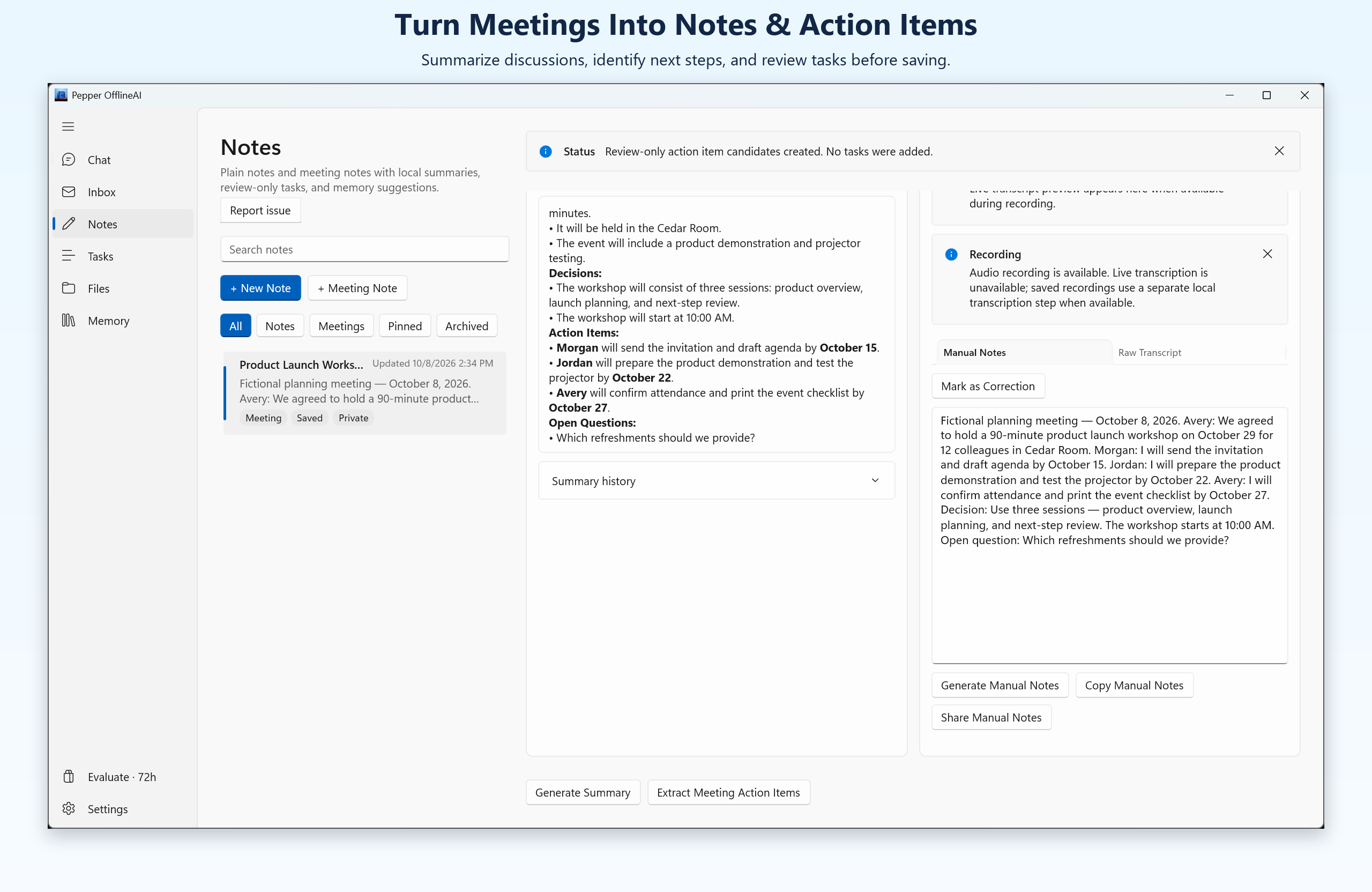Expand the Summary history section
The image size is (1372, 892).
[716, 480]
